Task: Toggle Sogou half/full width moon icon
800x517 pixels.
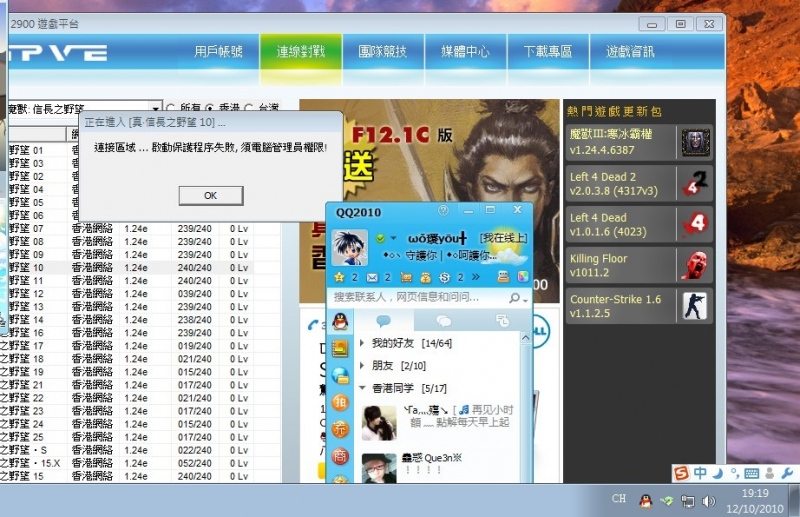Action: [718, 474]
